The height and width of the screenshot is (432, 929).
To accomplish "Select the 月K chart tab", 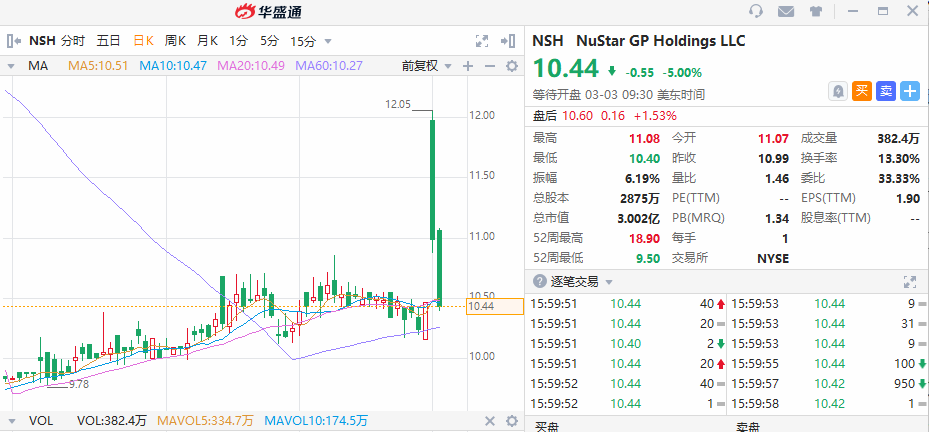I will [207, 41].
